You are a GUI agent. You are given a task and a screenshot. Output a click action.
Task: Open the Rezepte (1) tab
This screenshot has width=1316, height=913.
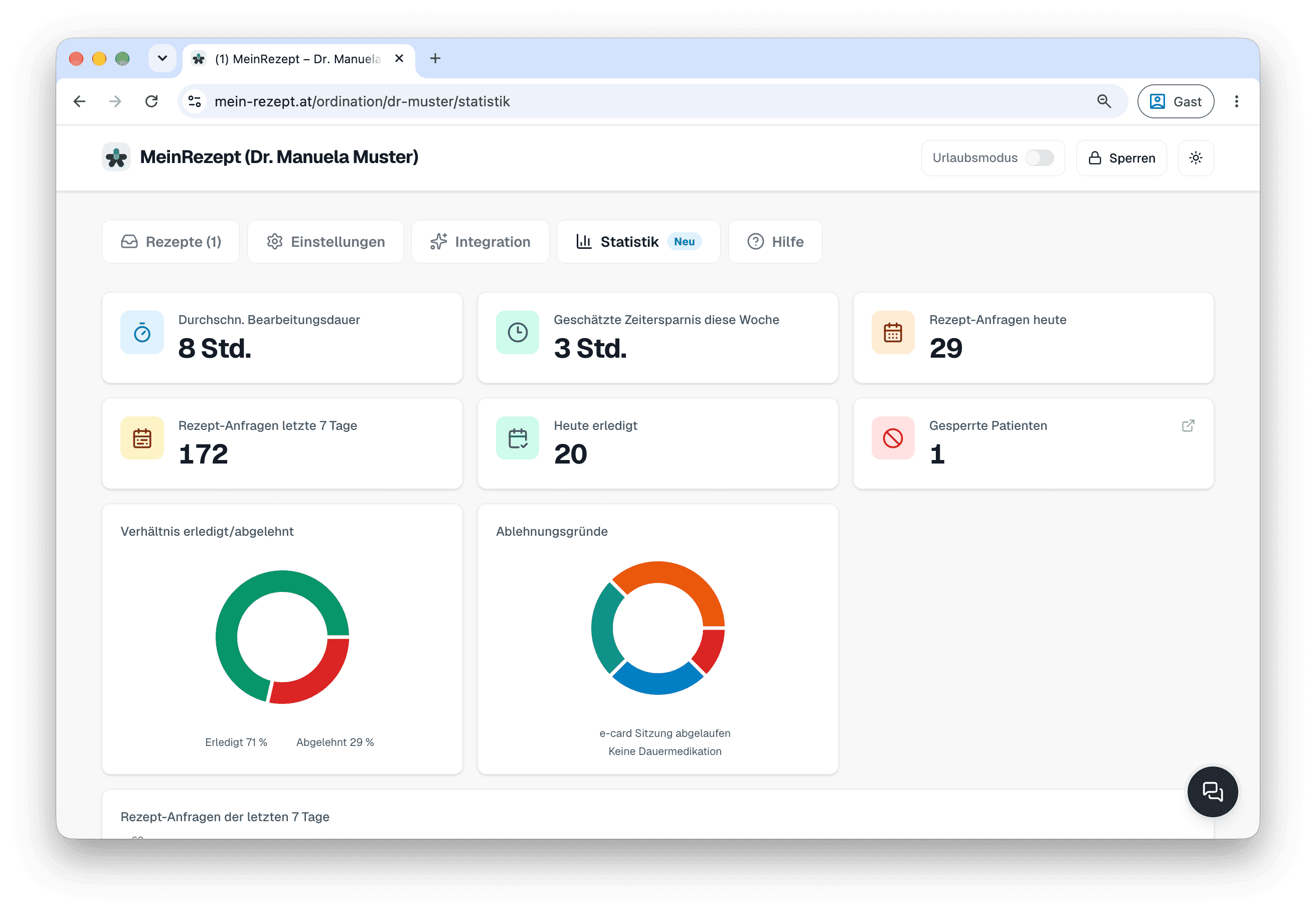pos(171,242)
